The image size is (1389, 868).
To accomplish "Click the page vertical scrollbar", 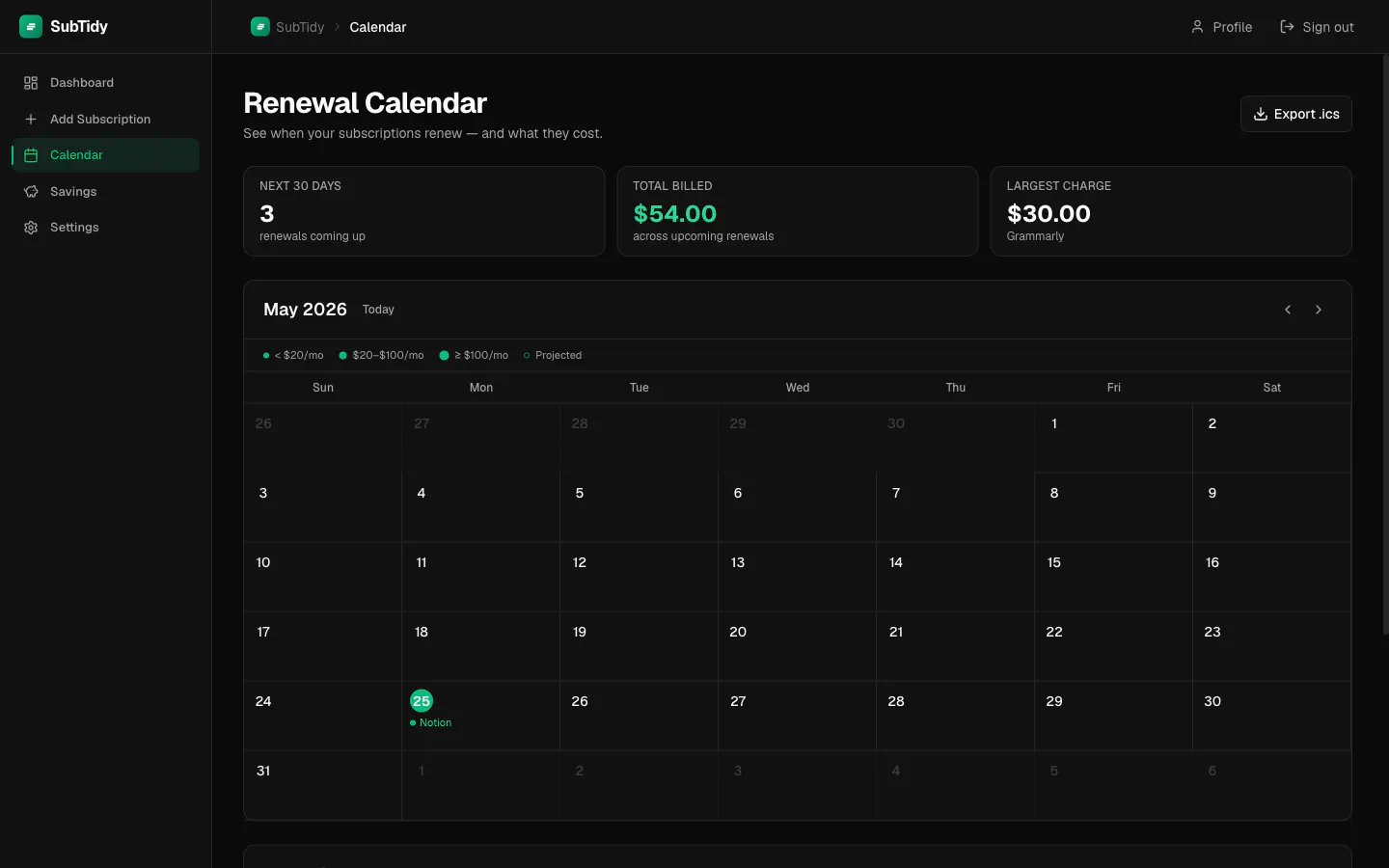I will click(1385, 344).
